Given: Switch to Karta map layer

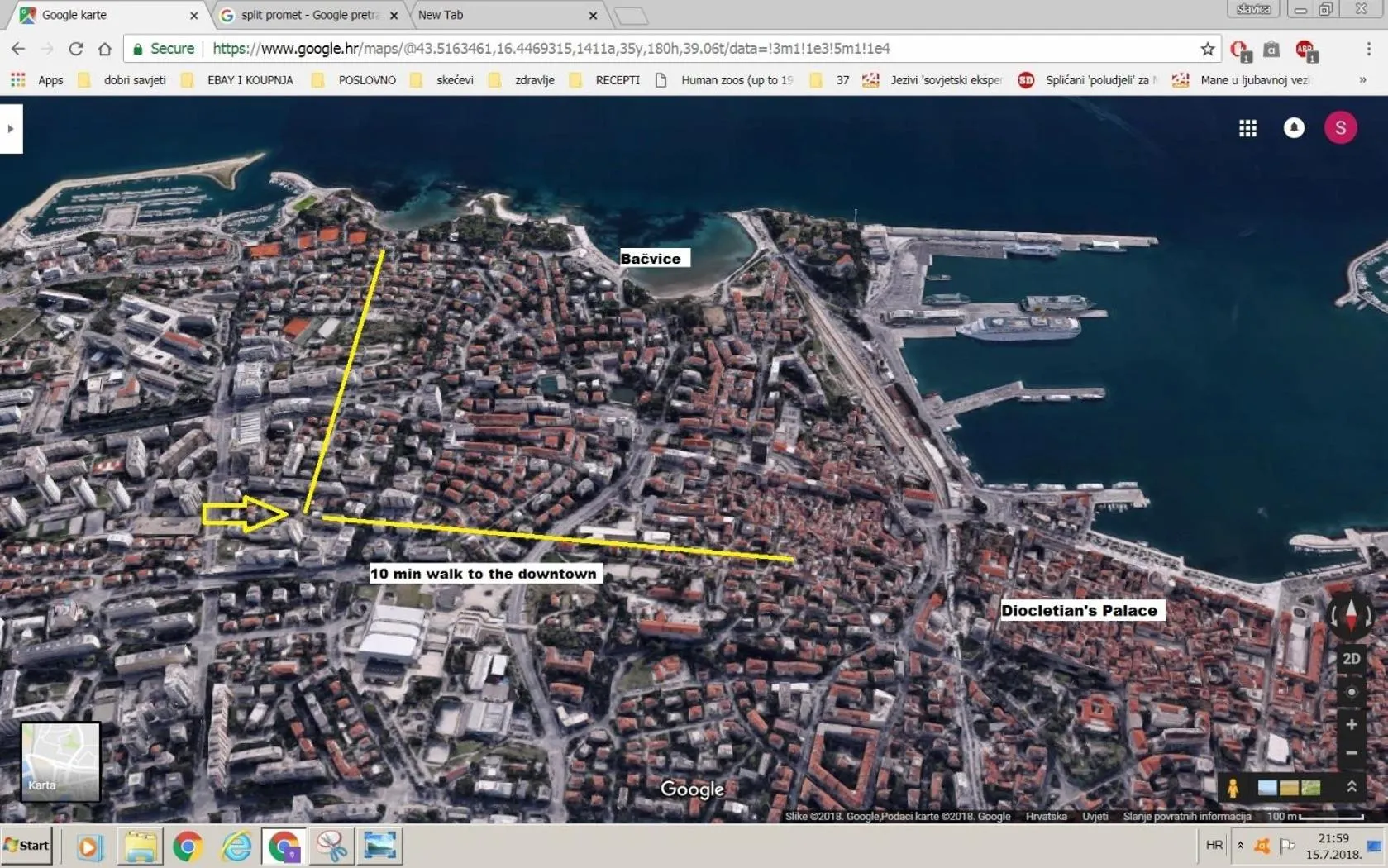Looking at the screenshot, I should (60, 761).
